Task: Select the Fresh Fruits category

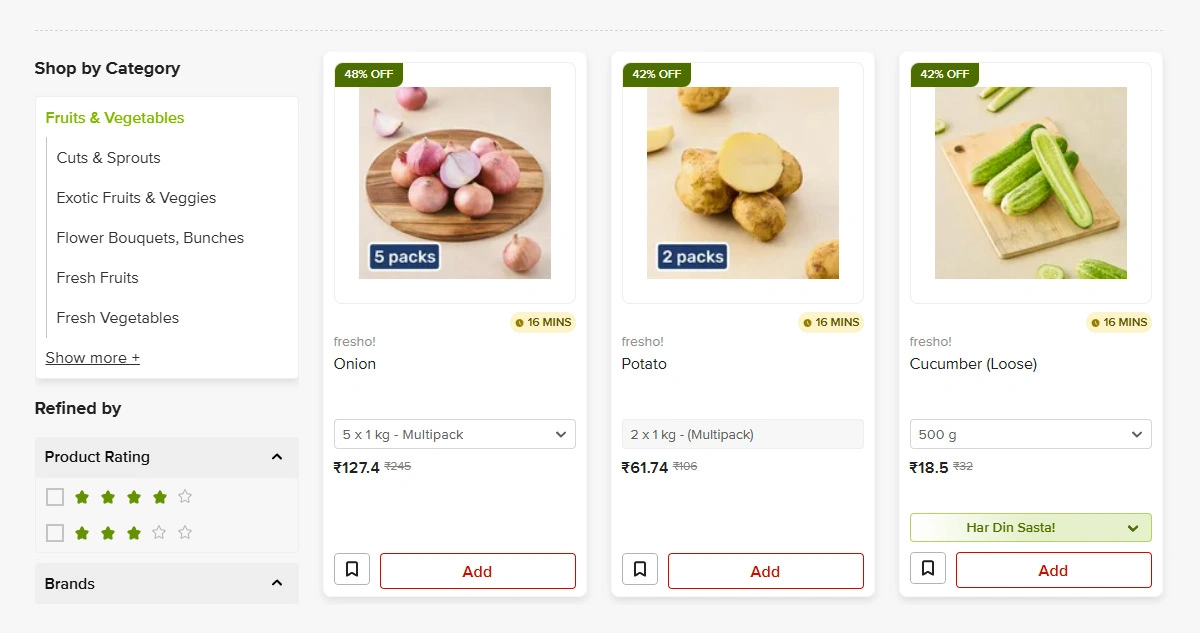Action: point(98,278)
